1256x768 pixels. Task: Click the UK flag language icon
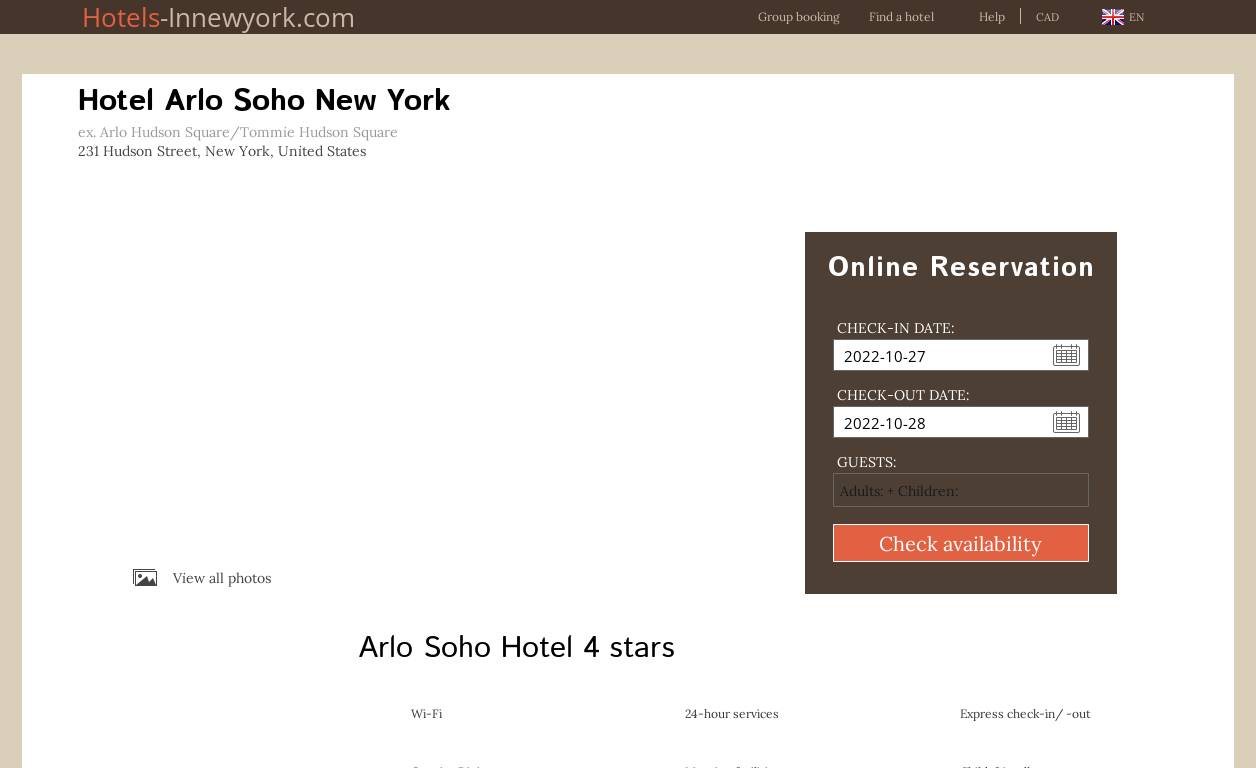pos(1112,17)
